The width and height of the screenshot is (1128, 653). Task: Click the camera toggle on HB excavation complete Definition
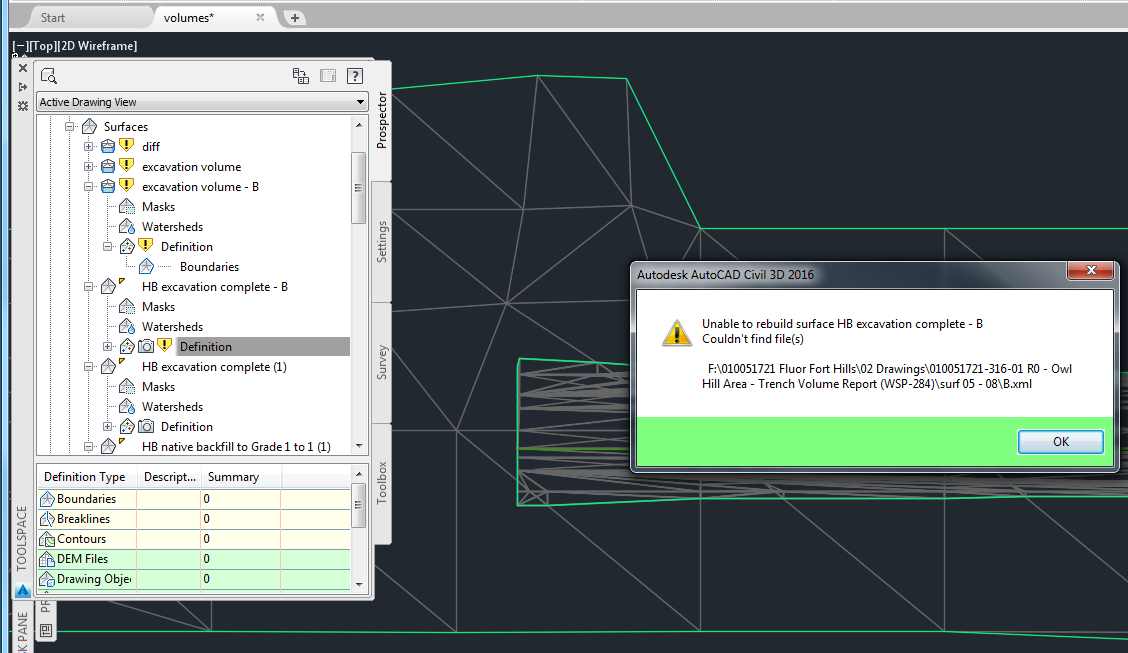pyautogui.click(x=145, y=346)
